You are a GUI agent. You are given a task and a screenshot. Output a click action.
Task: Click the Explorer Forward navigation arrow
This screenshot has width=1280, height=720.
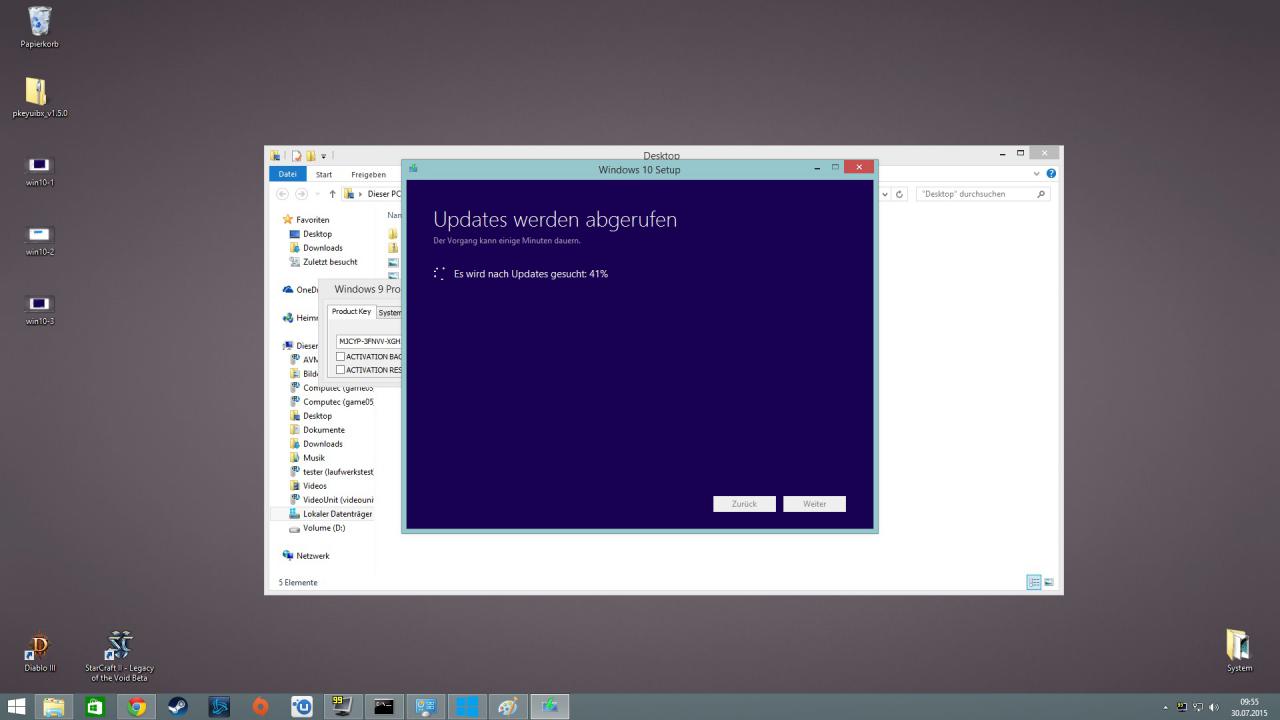(302, 194)
